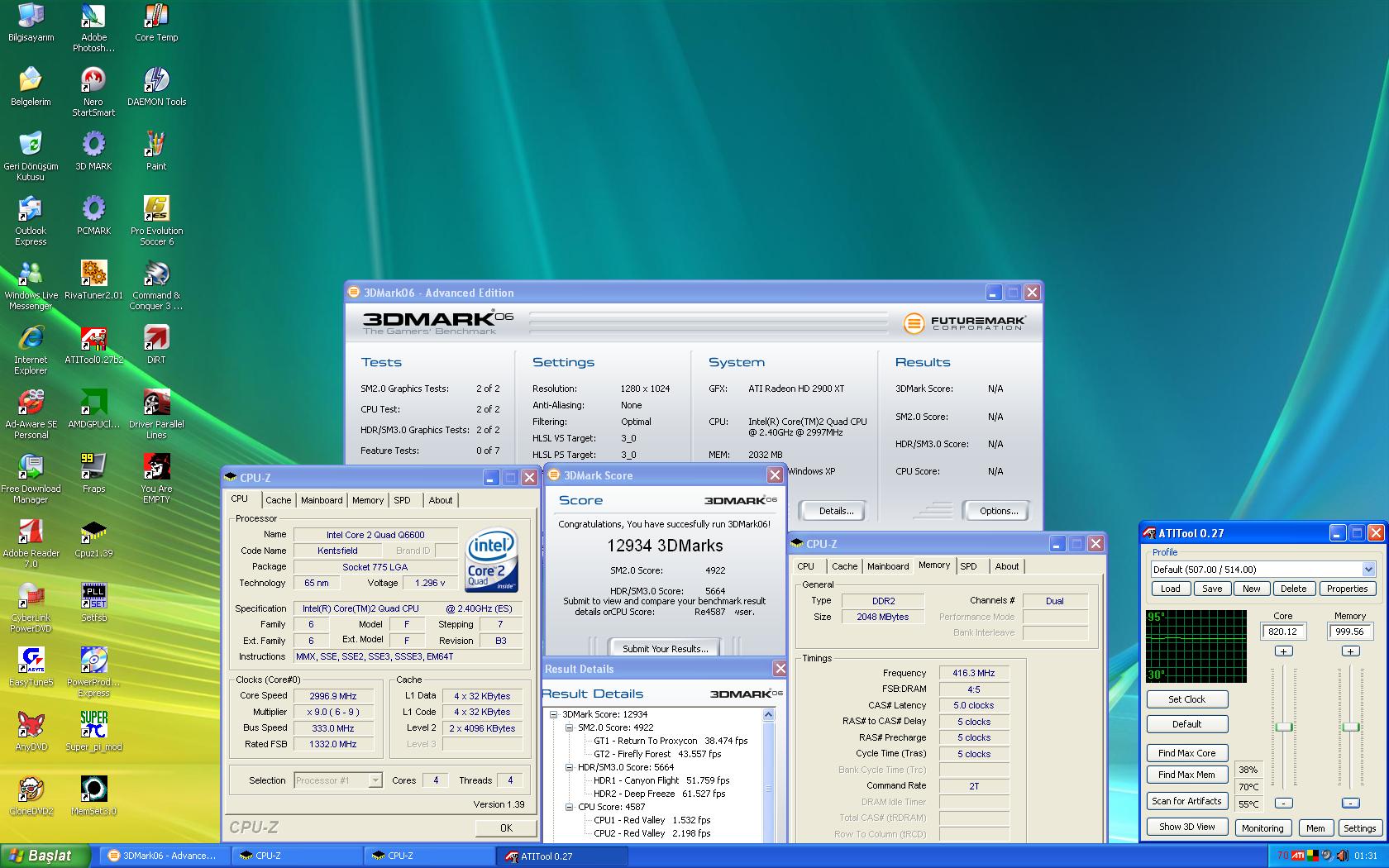Screen dimensions: 1389x868
Task: Switch to CPU tab in right CPU-Z
Action: [x=805, y=566]
